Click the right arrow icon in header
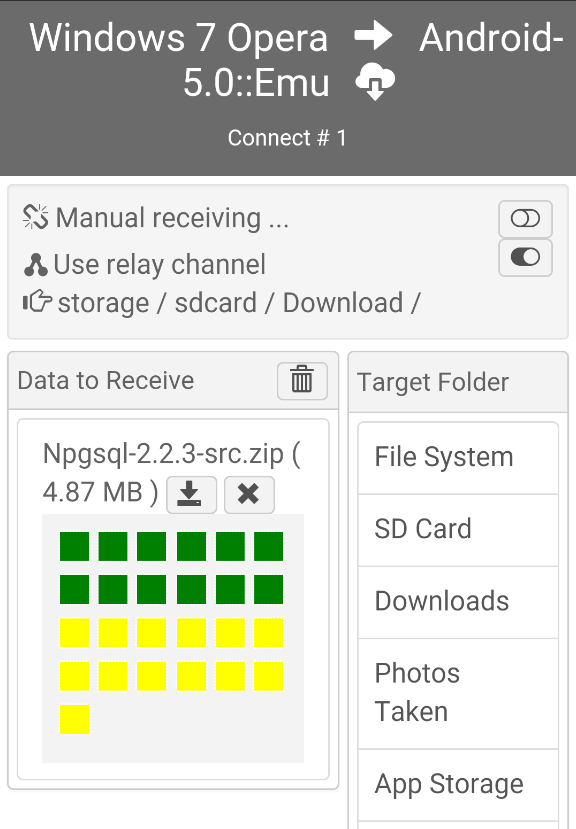Screen dimensions: 576x829 [x=373, y=36]
